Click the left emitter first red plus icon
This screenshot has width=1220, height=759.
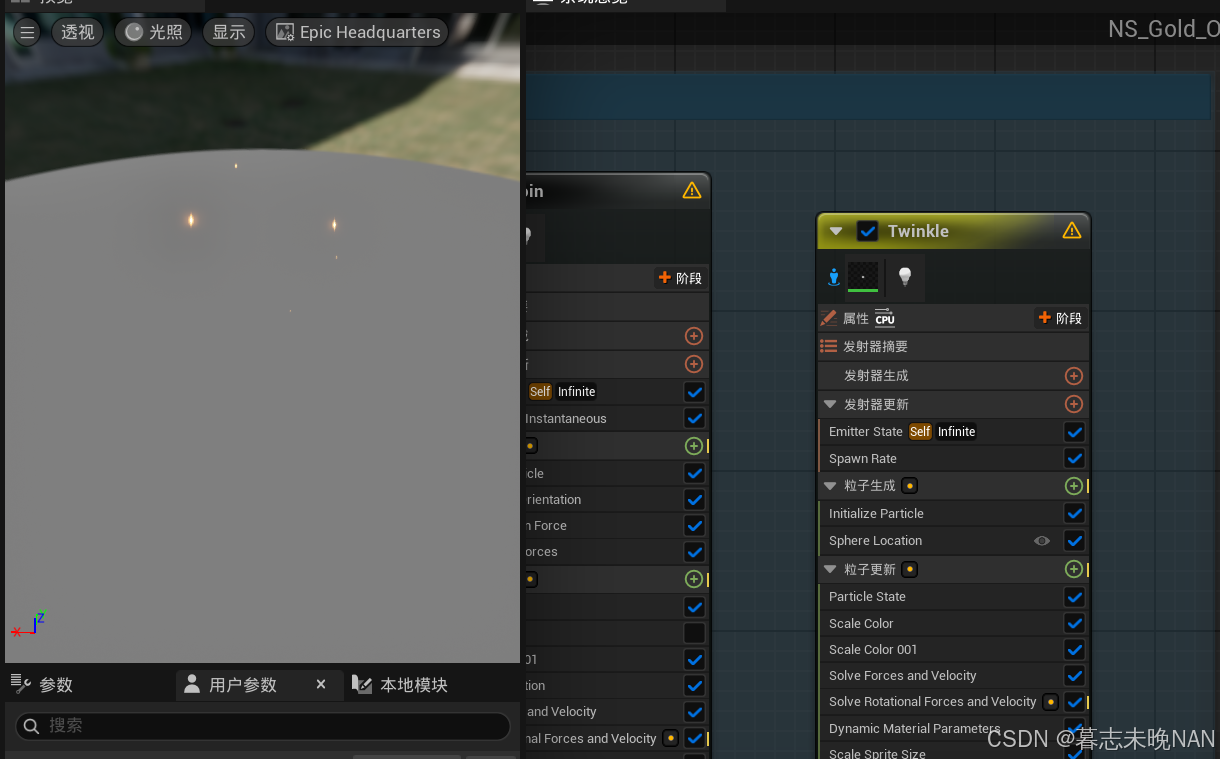[694, 336]
